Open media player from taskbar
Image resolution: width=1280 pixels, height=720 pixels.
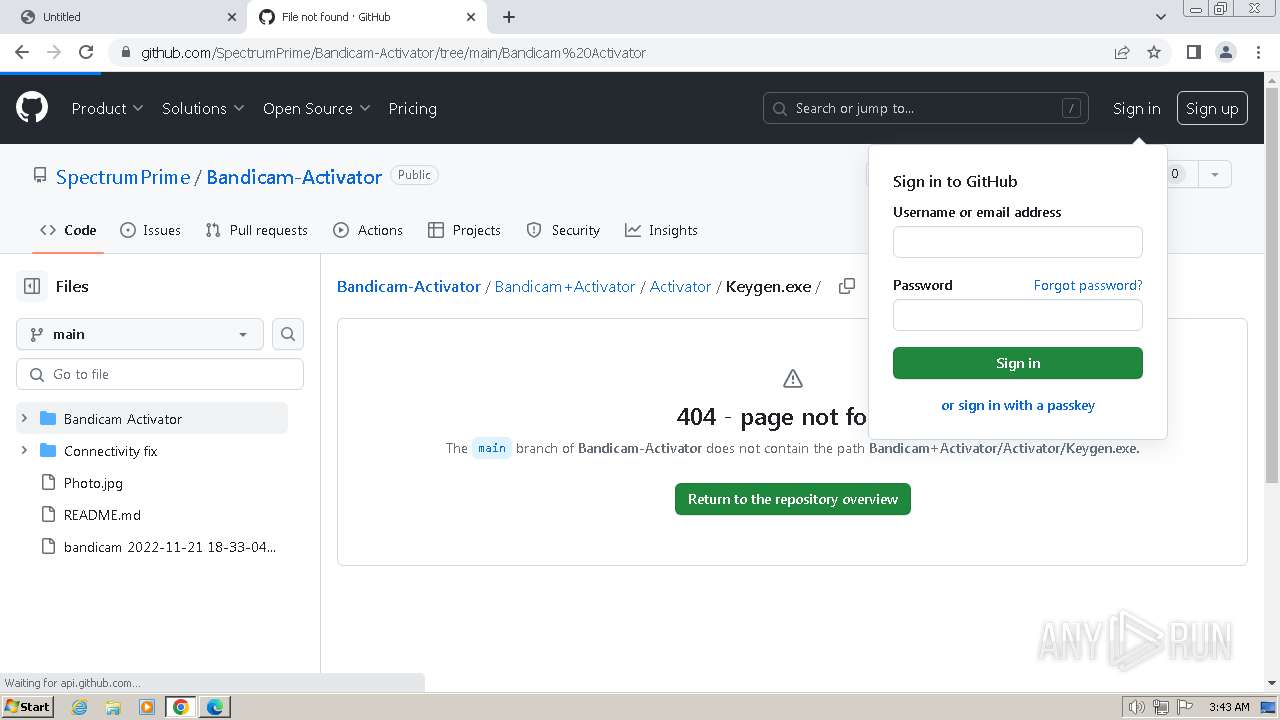point(147,707)
